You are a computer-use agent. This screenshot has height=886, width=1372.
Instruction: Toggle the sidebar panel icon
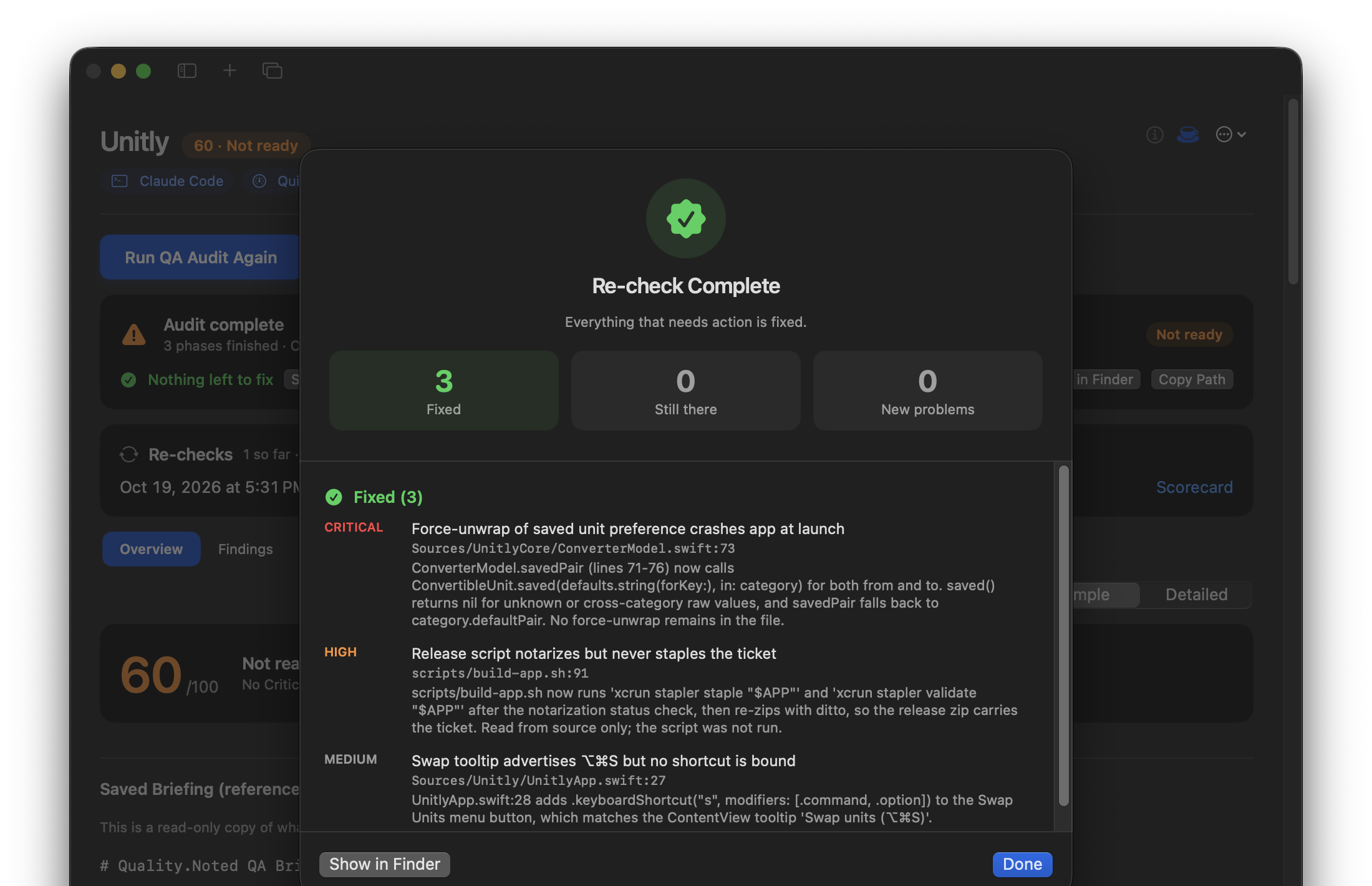click(187, 71)
